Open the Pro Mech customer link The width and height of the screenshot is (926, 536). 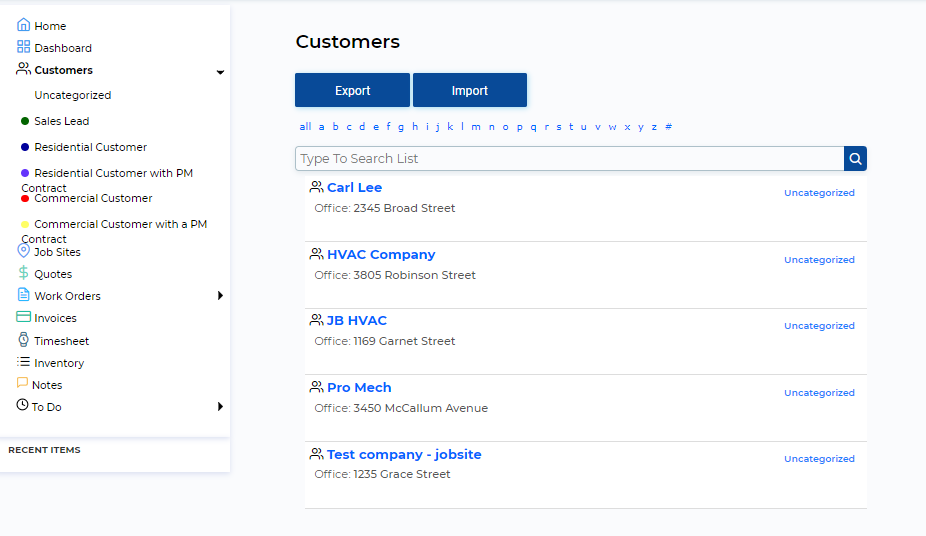click(359, 387)
